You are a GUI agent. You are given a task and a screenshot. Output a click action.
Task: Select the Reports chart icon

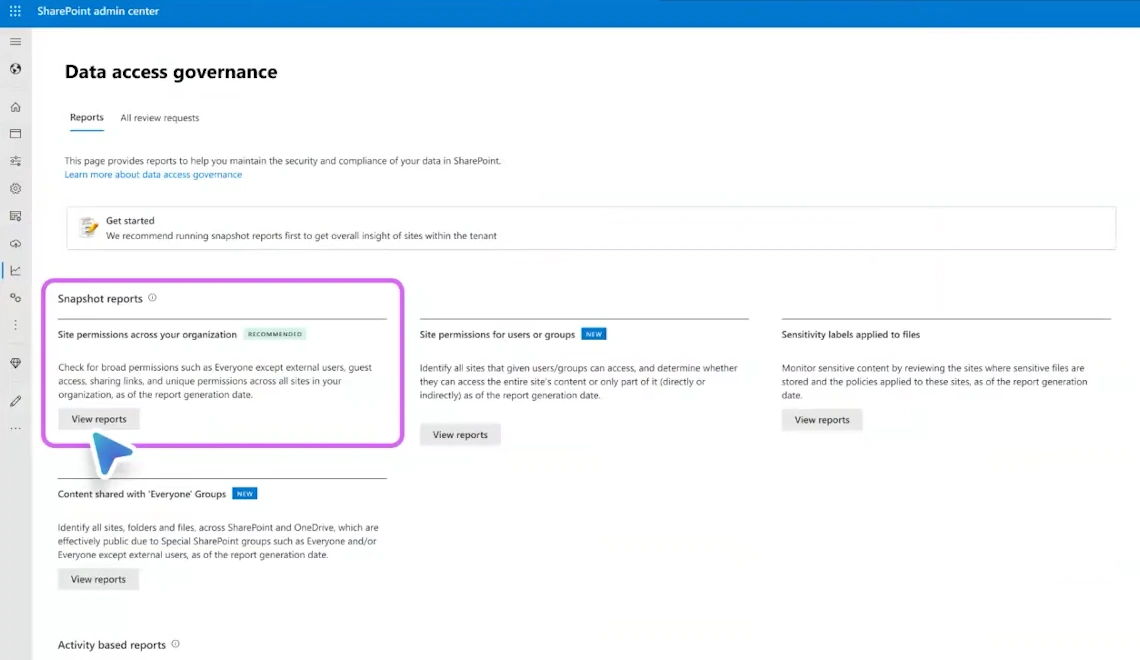[15, 270]
